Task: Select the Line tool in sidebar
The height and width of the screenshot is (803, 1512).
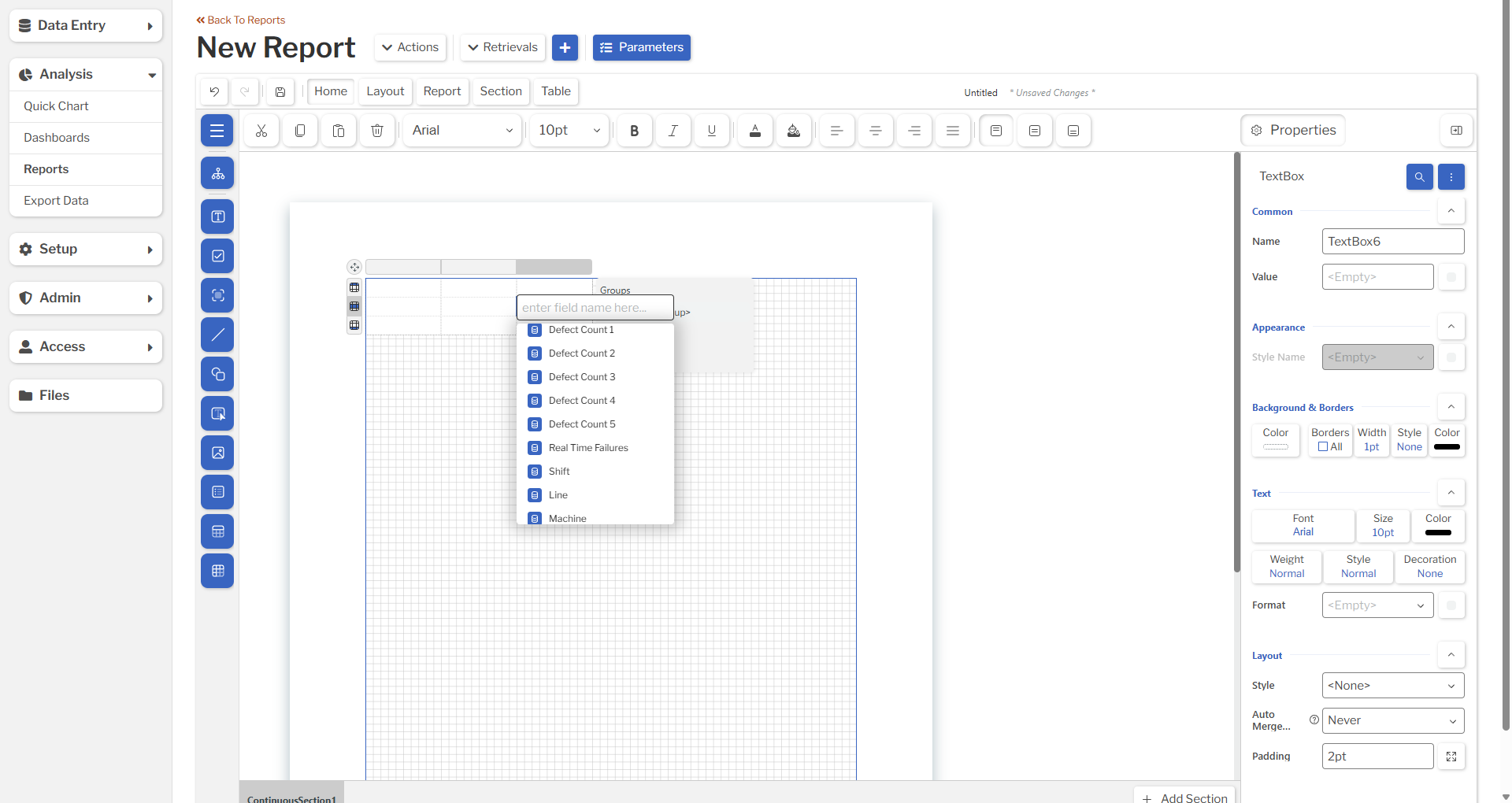Action: (217, 335)
